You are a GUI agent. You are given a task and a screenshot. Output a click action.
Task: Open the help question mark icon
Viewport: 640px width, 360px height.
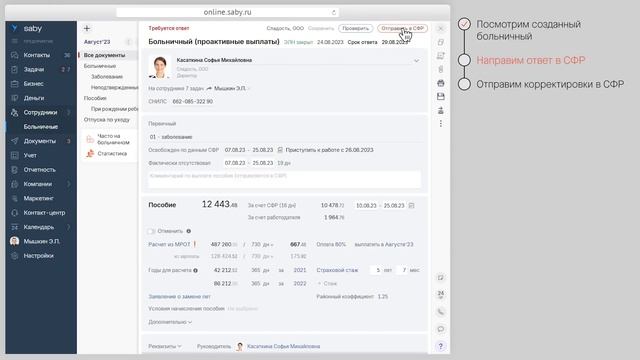[440, 346]
